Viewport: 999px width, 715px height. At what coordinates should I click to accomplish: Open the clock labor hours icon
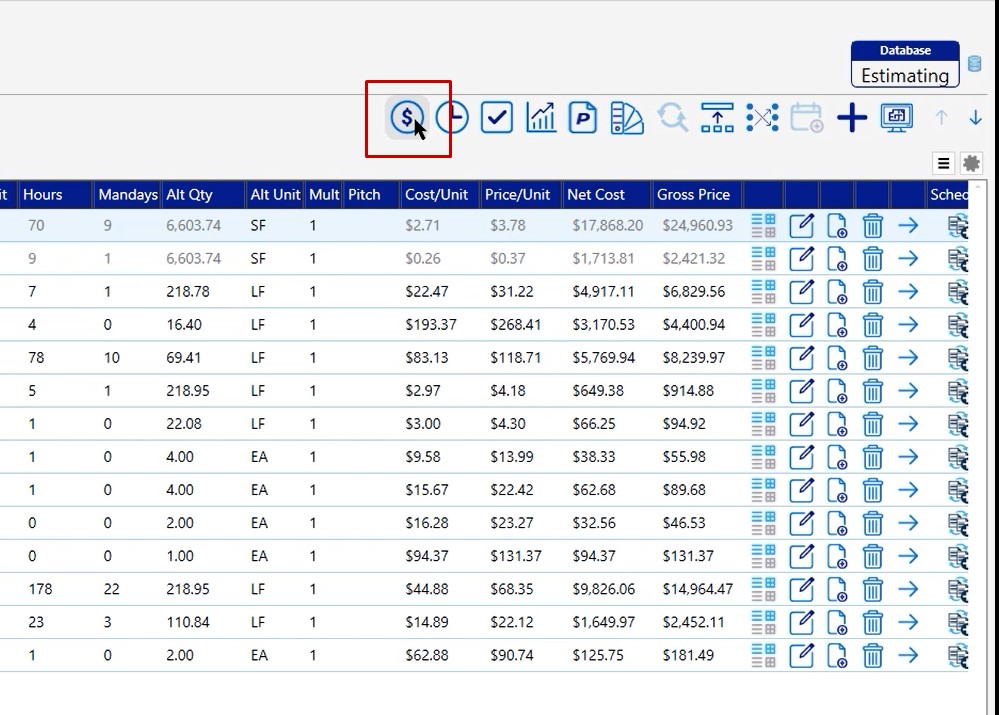click(452, 118)
